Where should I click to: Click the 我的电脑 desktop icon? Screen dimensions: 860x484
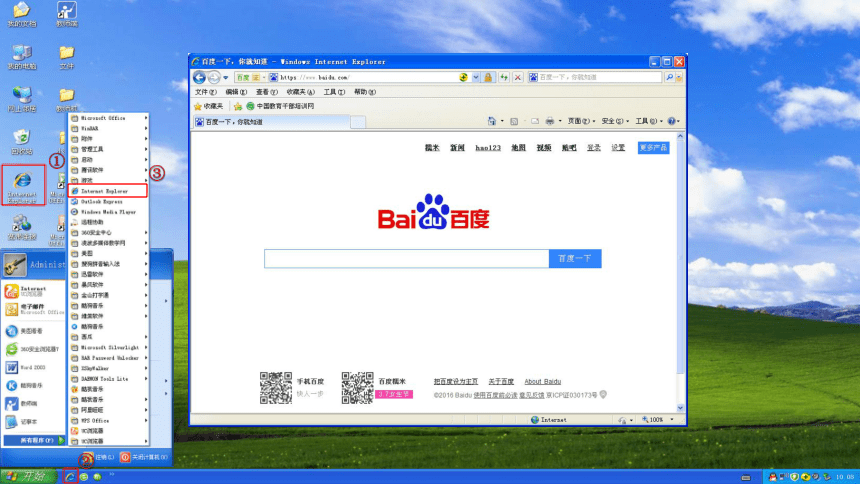(22, 57)
